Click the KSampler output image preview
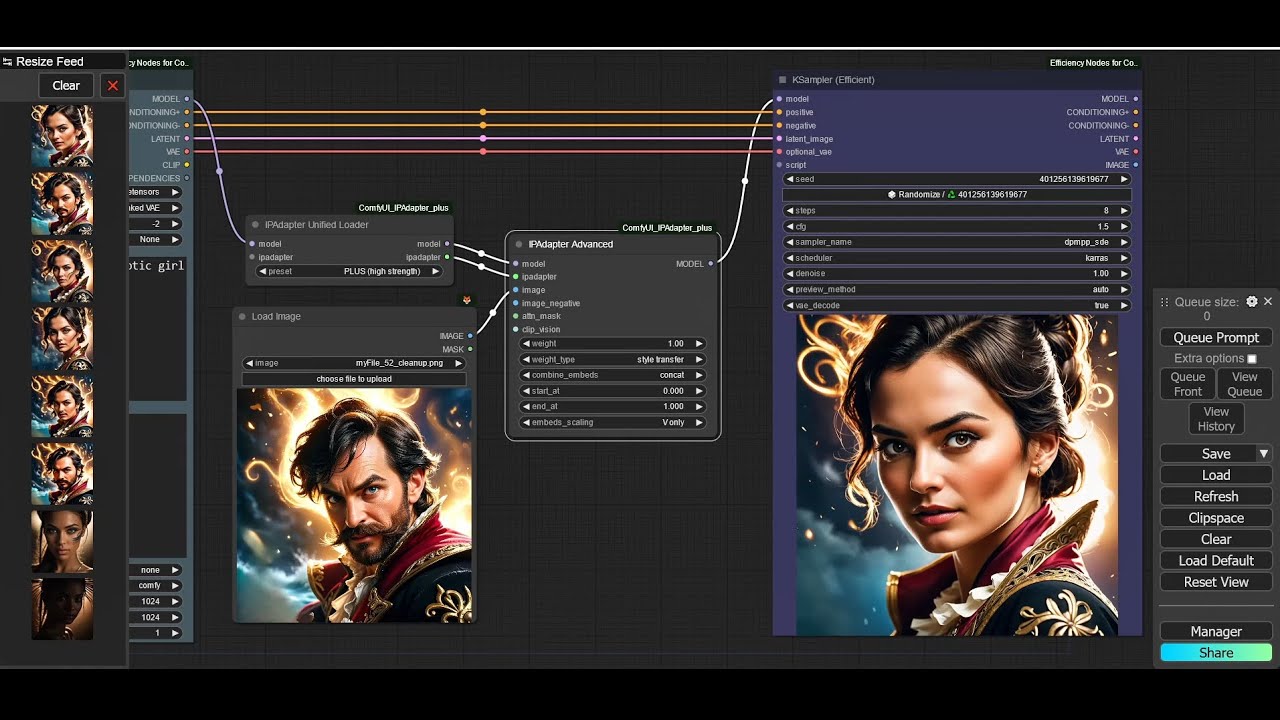Viewport: 1280px width, 720px height. (957, 475)
